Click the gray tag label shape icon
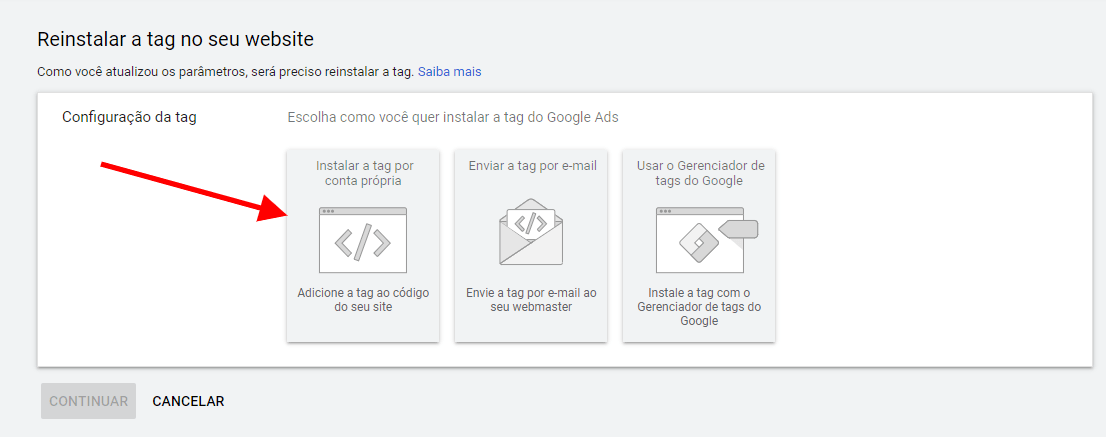The image size is (1106, 437). [x=740, y=229]
